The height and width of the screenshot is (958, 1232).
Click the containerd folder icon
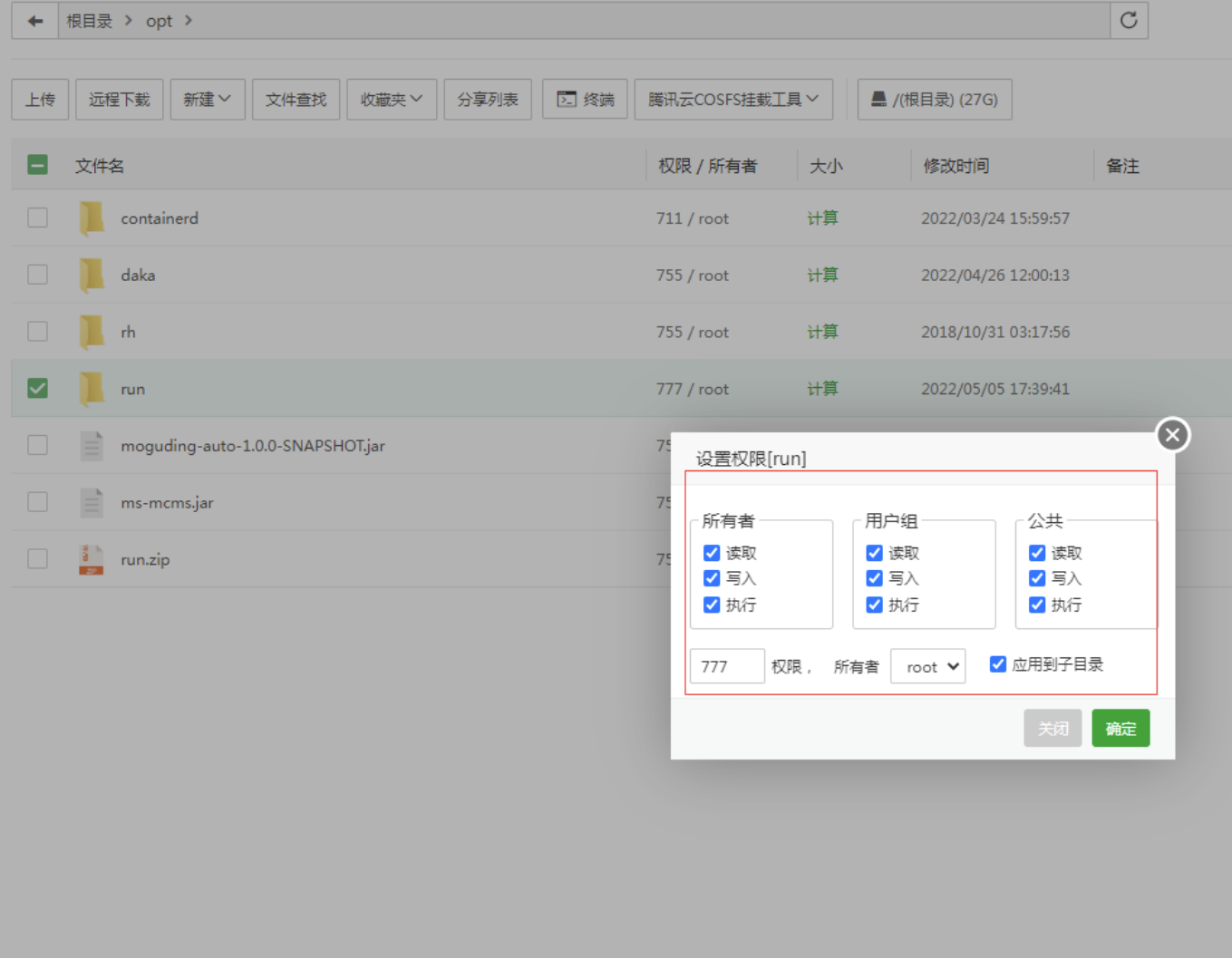pyautogui.click(x=91, y=218)
